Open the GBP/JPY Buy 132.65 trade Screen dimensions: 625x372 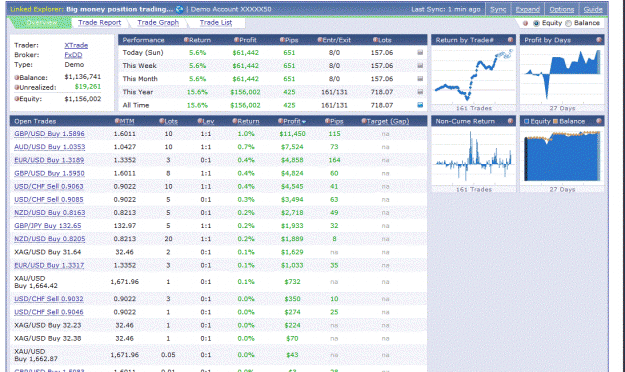point(47,226)
